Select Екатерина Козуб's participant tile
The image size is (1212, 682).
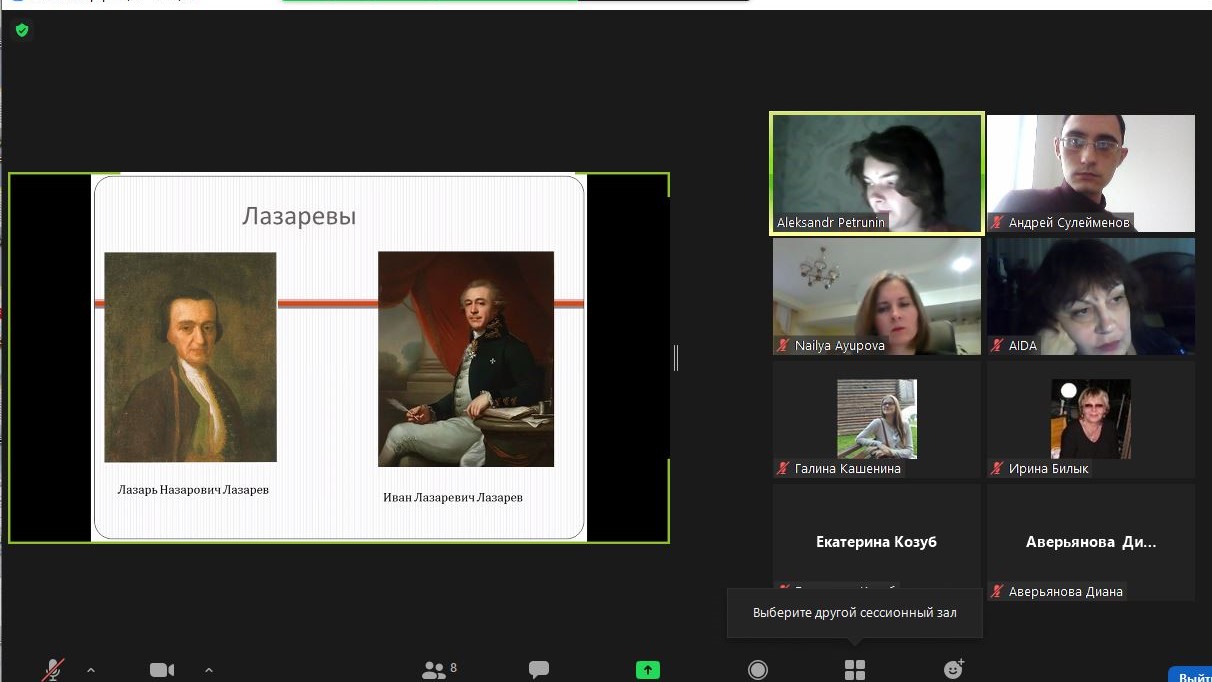coord(877,542)
